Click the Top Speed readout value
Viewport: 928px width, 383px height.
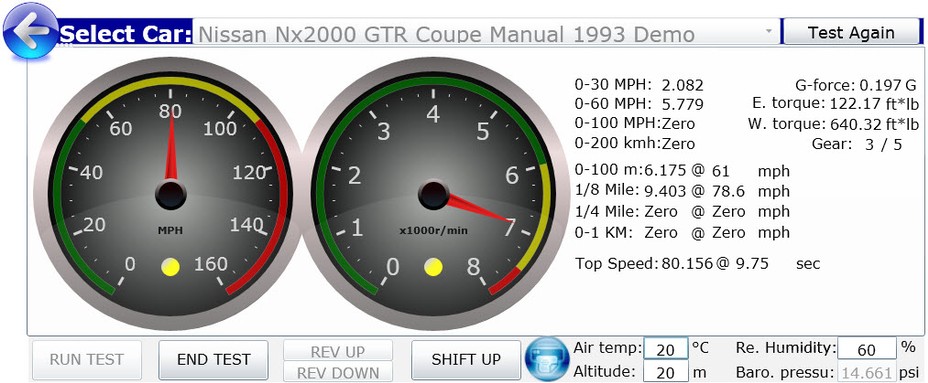687,263
